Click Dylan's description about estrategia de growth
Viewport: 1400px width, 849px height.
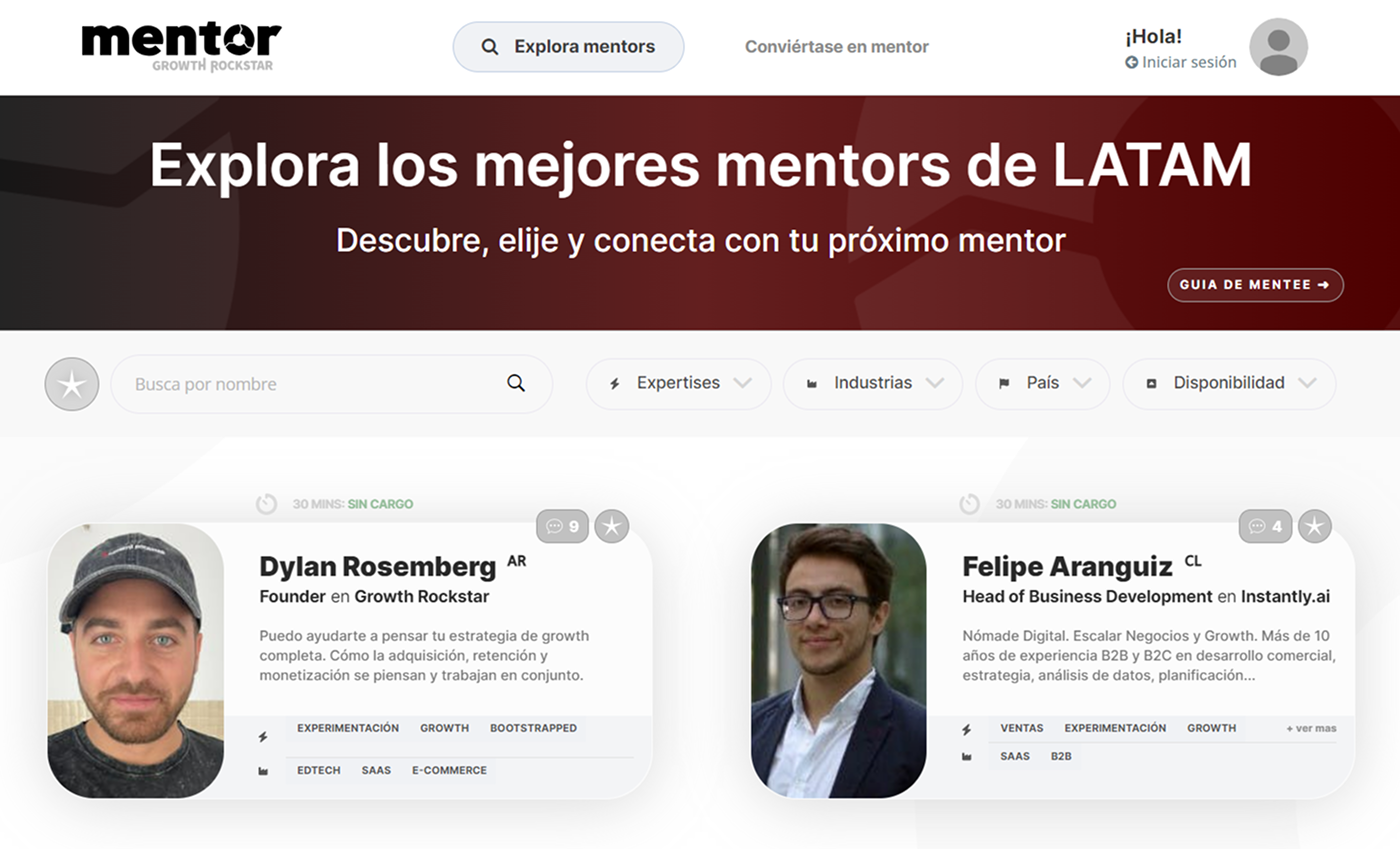click(x=424, y=655)
